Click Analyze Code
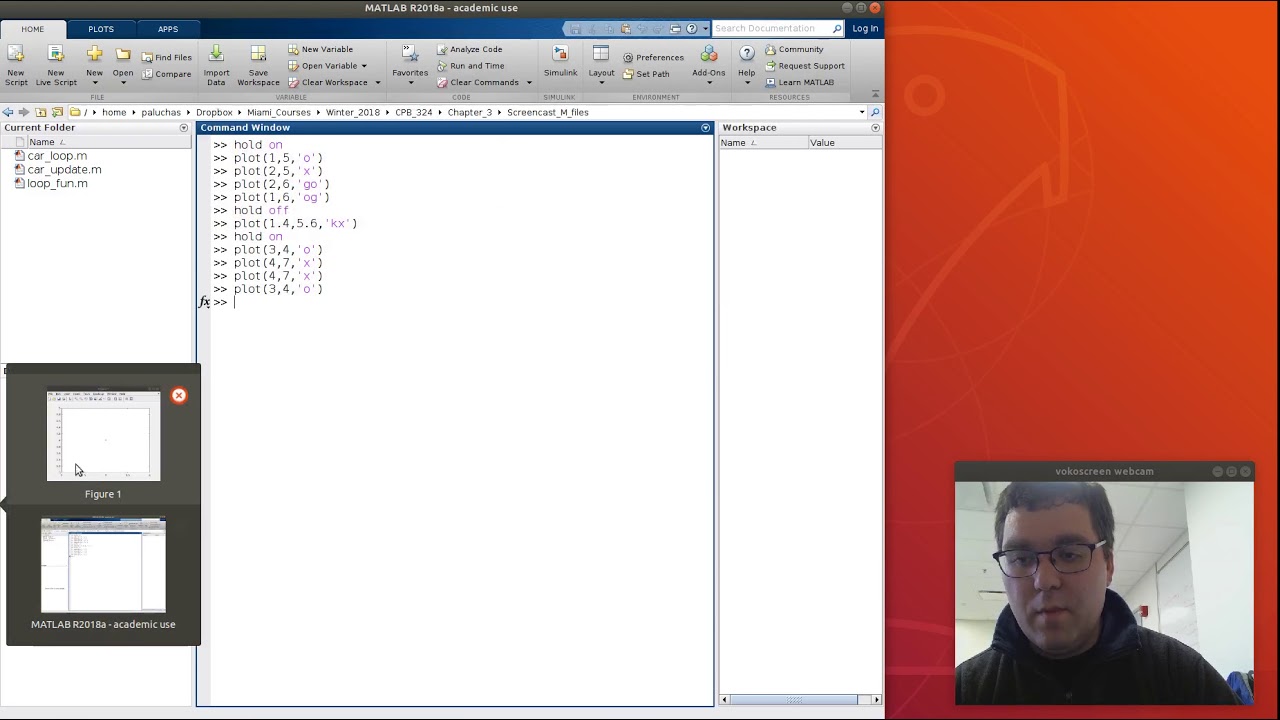This screenshot has height=720, width=1280. pyautogui.click(x=469, y=49)
